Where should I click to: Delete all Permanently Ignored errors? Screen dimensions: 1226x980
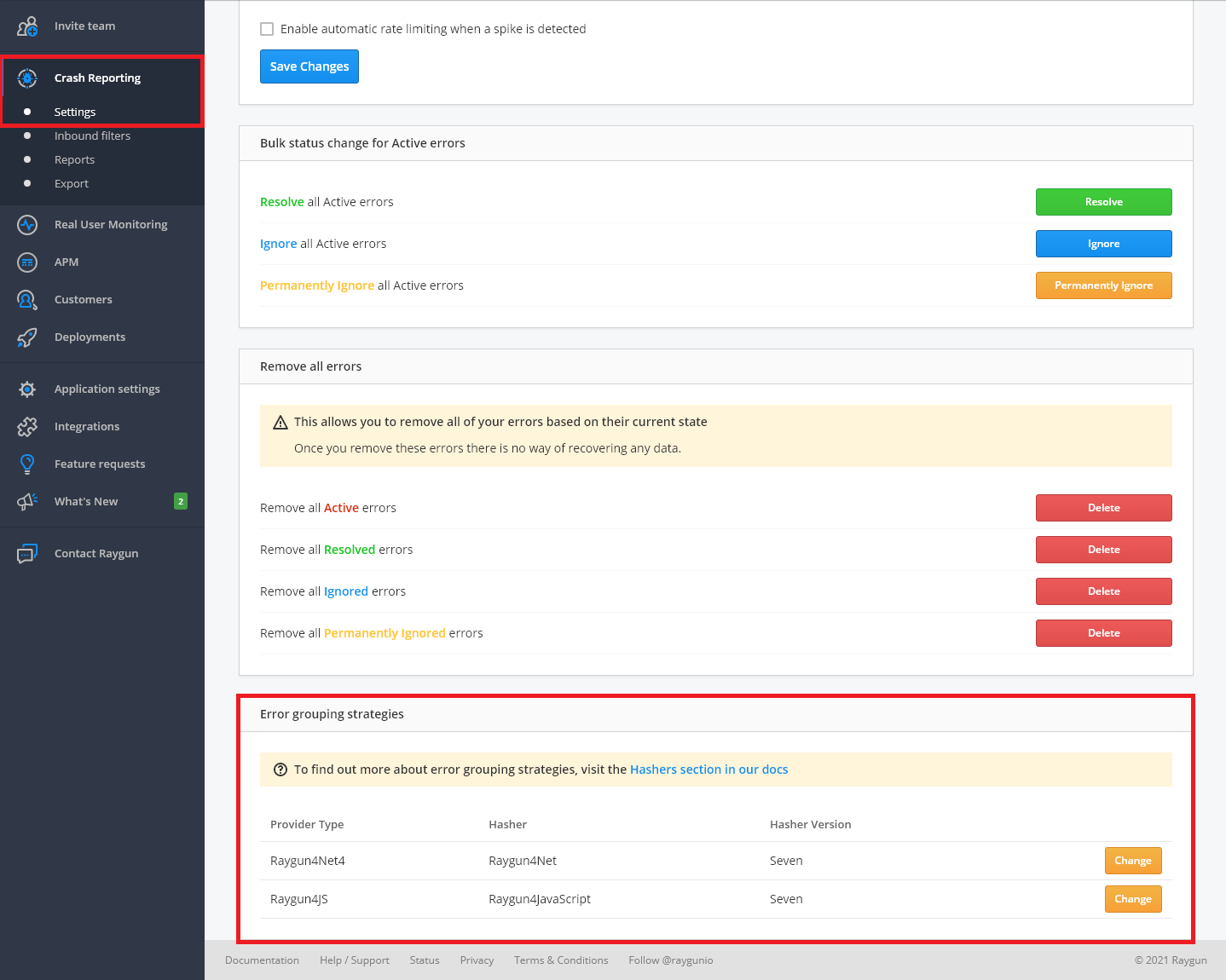(1104, 633)
